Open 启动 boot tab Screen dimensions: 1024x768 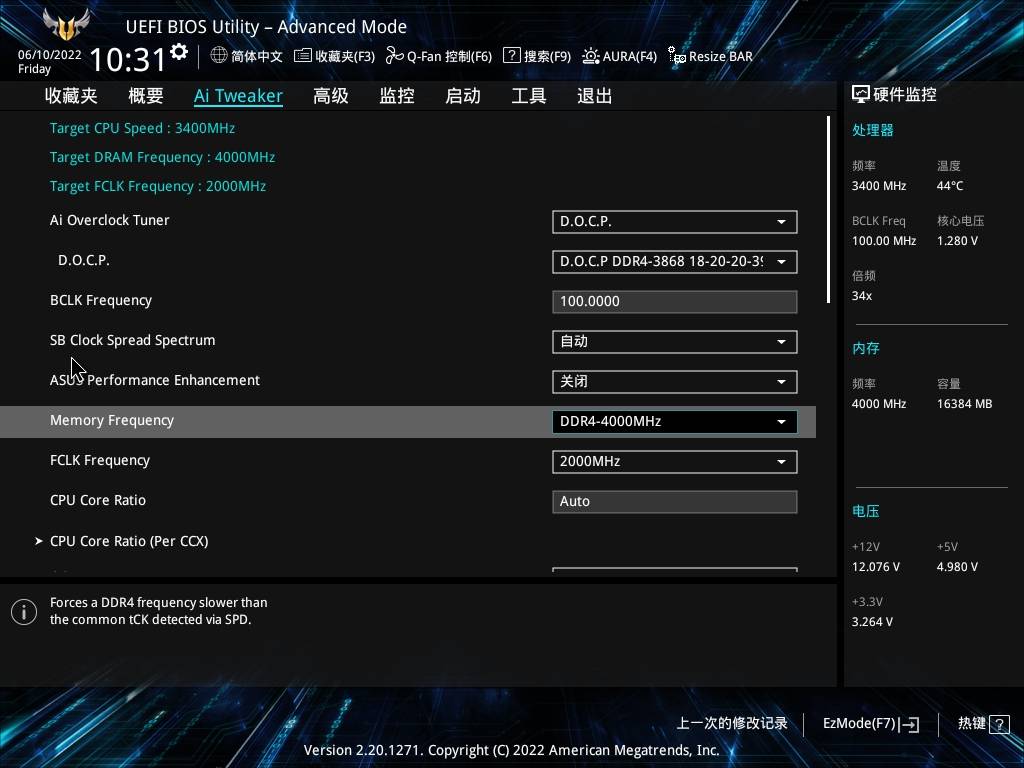point(462,96)
